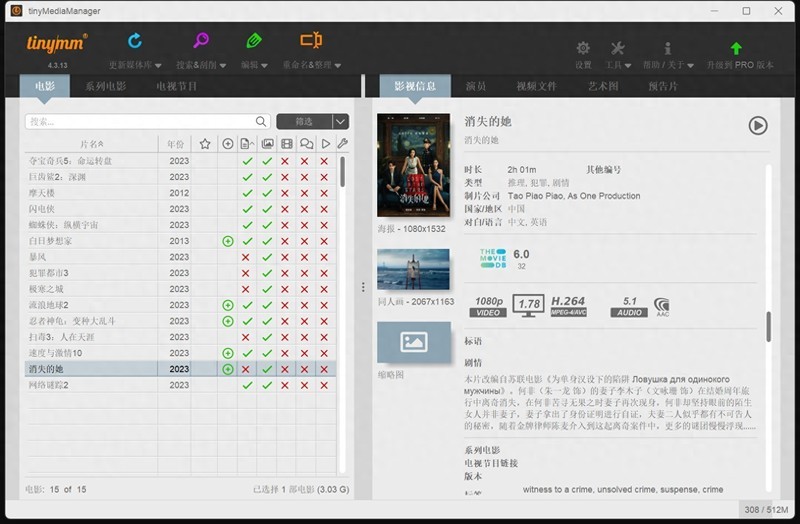
Task: Open the rename & cleanup dropdown arrow
Action: (338, 65)
